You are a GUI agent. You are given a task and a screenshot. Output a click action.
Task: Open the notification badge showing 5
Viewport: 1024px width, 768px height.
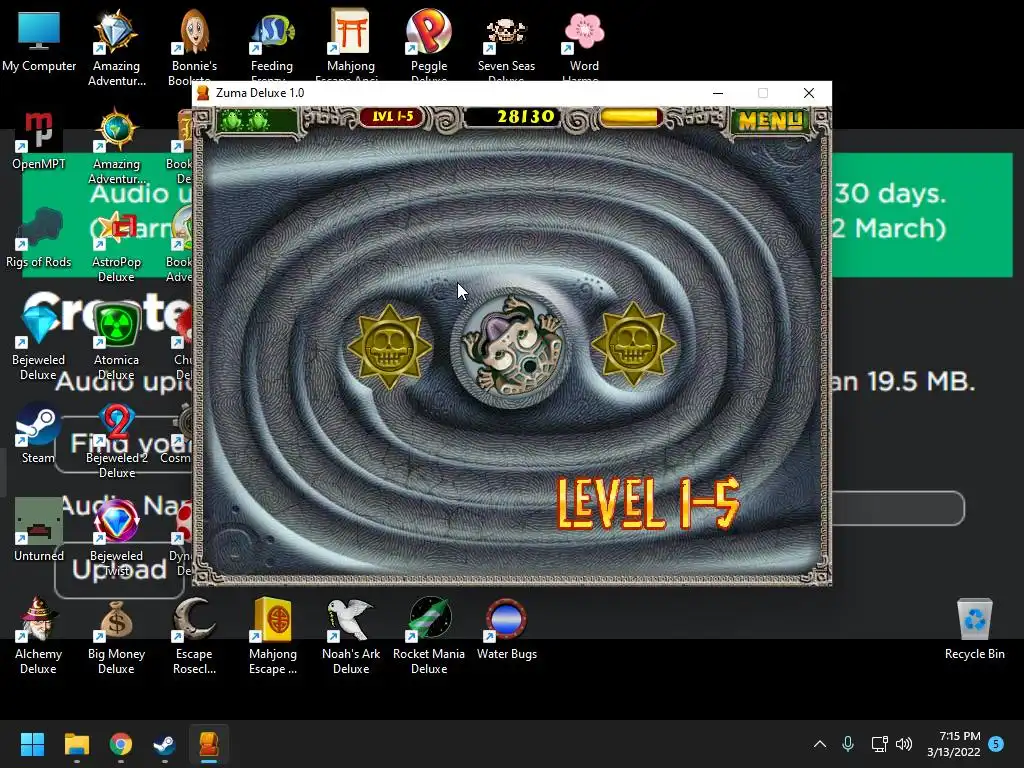pyautogui.click(x=996, y=744)
